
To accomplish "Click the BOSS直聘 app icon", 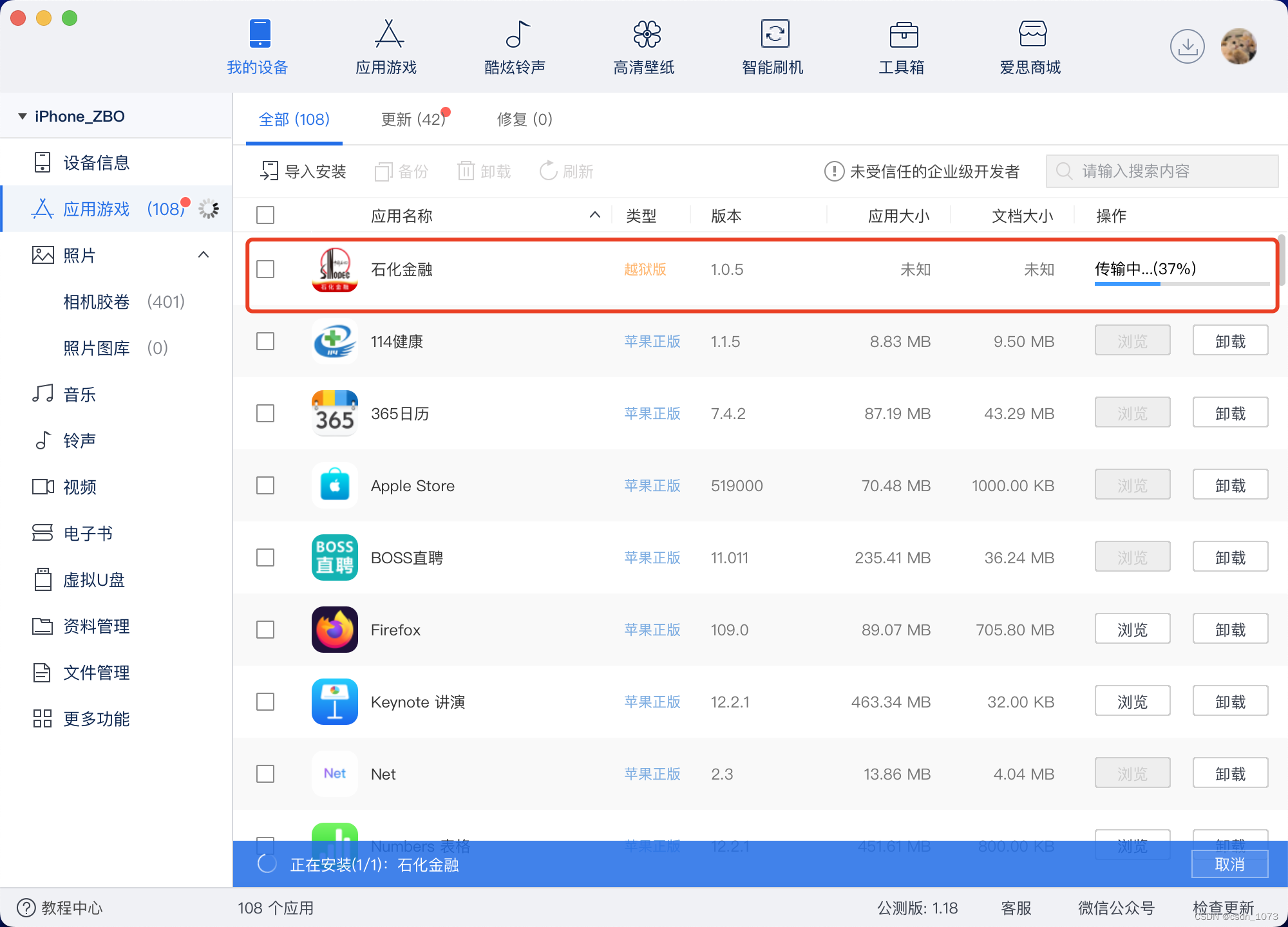I will [335, 557].
